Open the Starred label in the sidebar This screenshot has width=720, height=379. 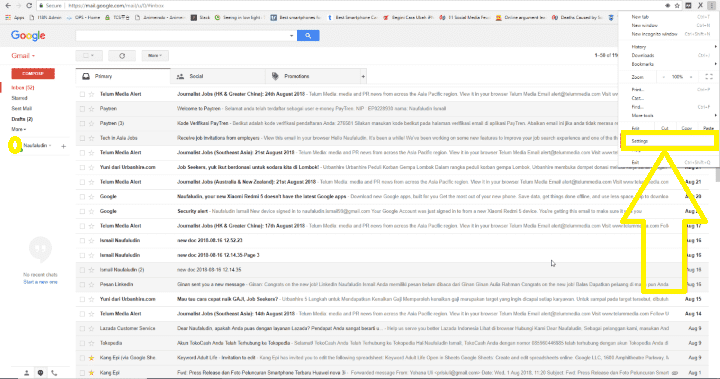click(x=19, y=98)
